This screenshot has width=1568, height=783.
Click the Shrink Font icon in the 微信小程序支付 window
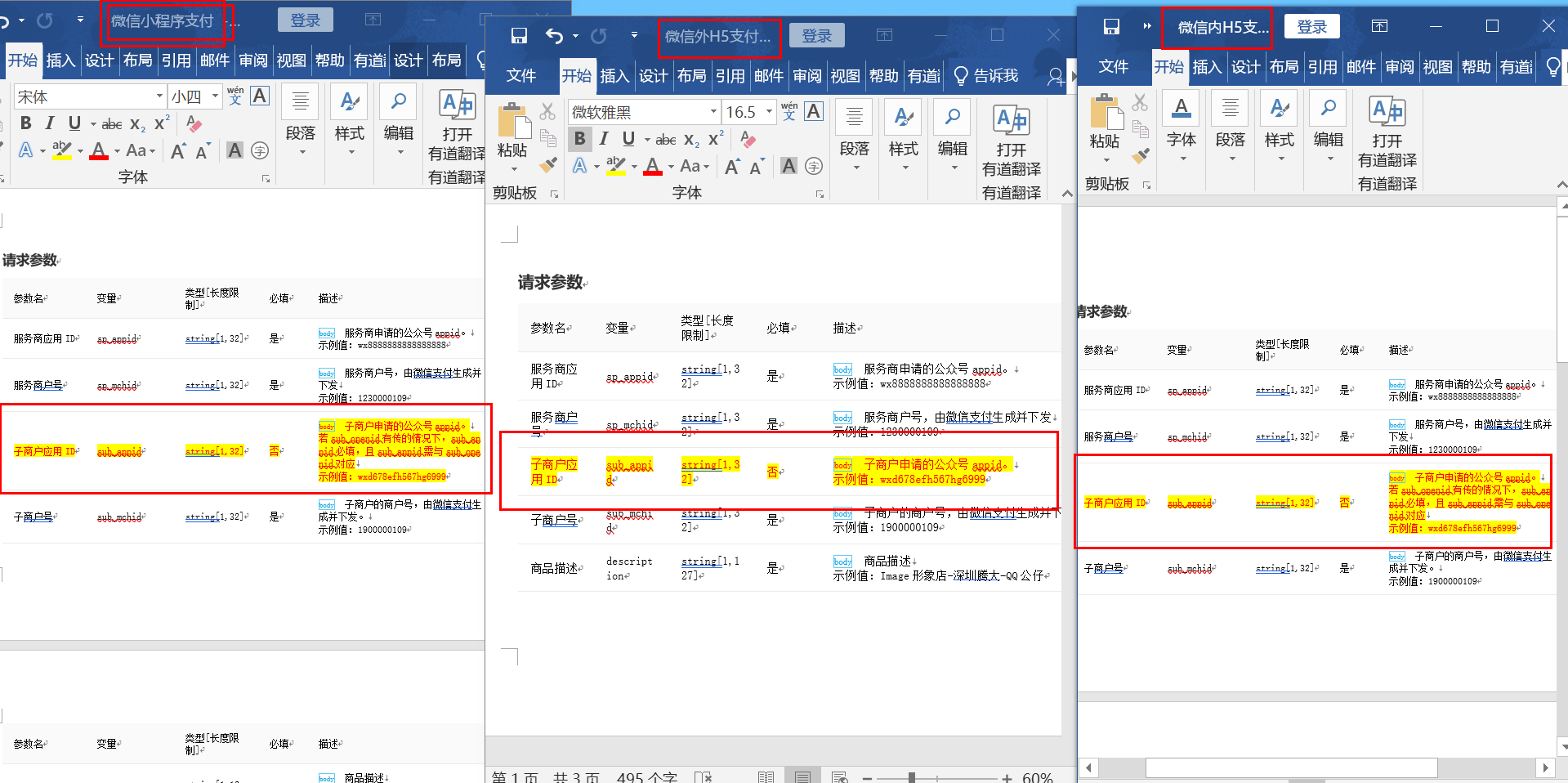pos(203,150)
